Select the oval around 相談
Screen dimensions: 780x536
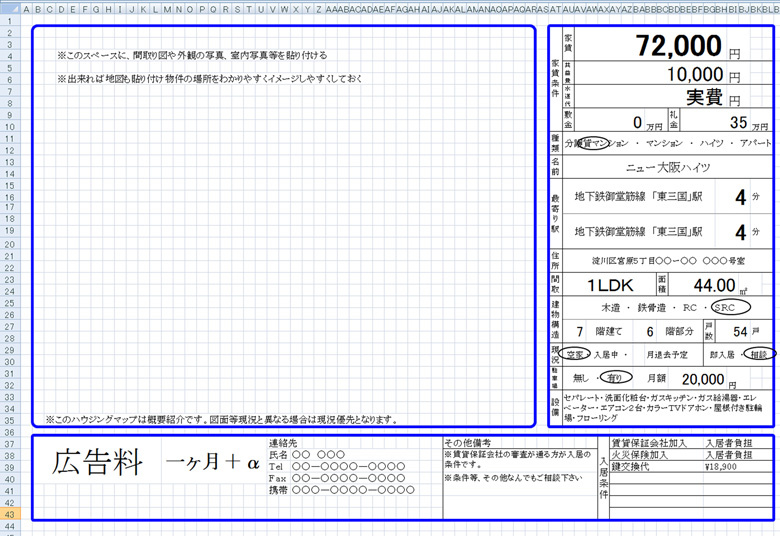(758, 354)
